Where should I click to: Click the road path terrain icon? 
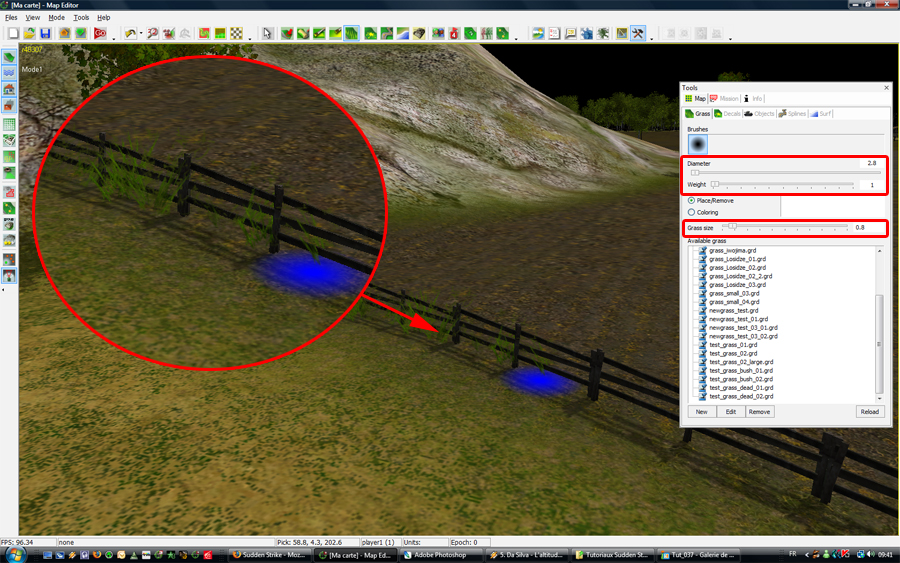click(x=386, y=33)
